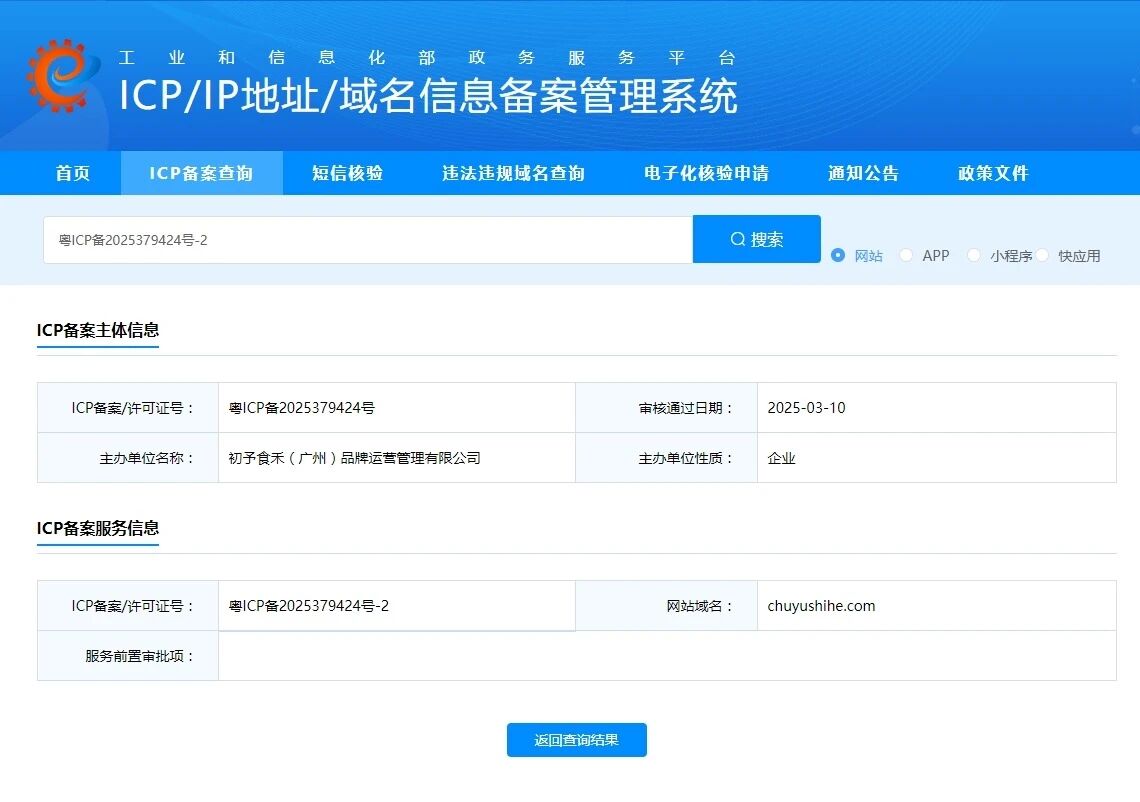The height and width of the screenshot is (802, 1140).
Task: Go to 违法违规域名查询 tab
Action: 513,173
